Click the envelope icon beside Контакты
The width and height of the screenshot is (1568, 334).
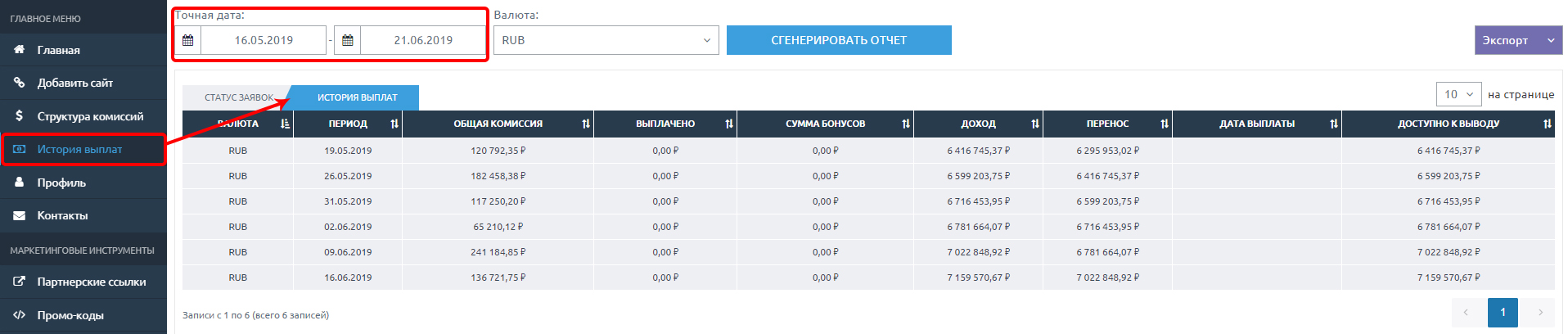coord(19,215)
